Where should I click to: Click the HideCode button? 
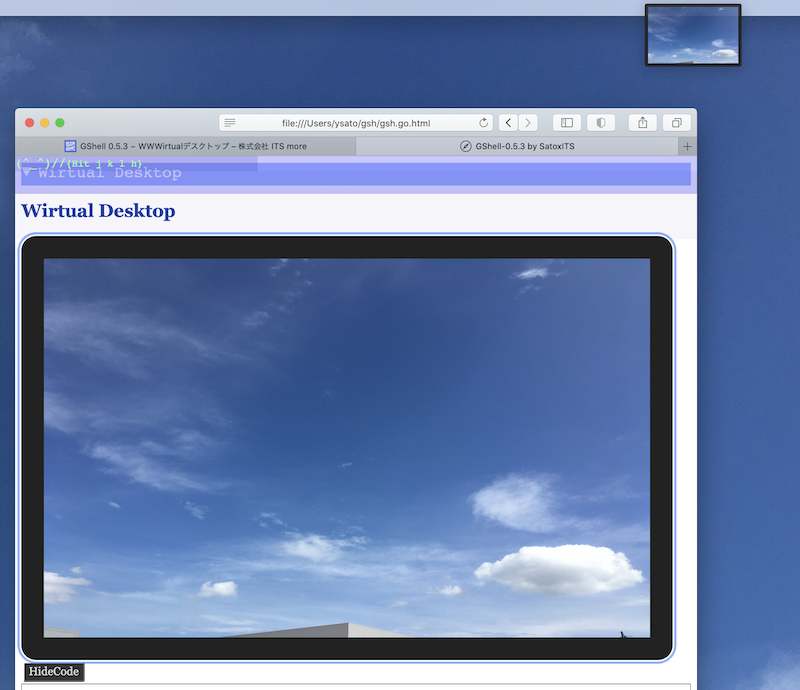pos(54,672)
